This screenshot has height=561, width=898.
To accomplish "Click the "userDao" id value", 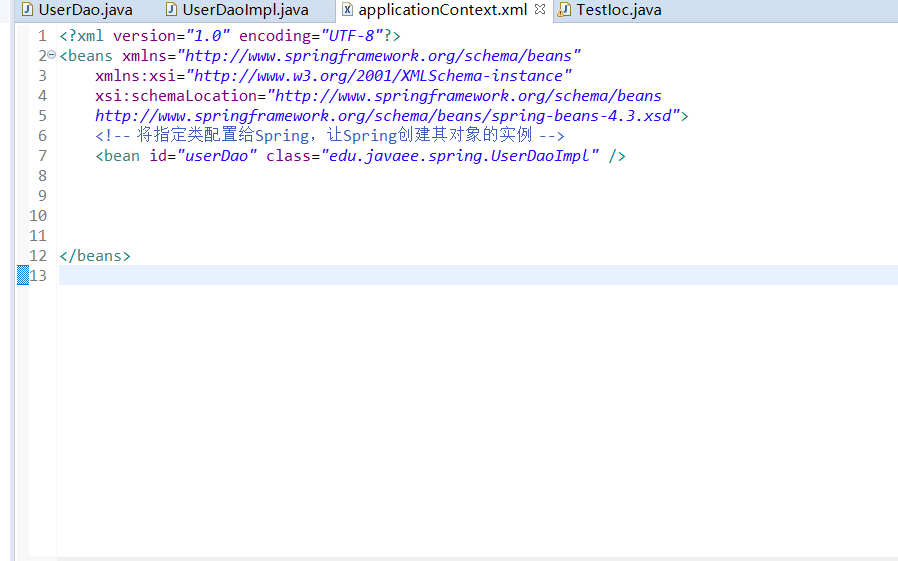I will [216, 156].
